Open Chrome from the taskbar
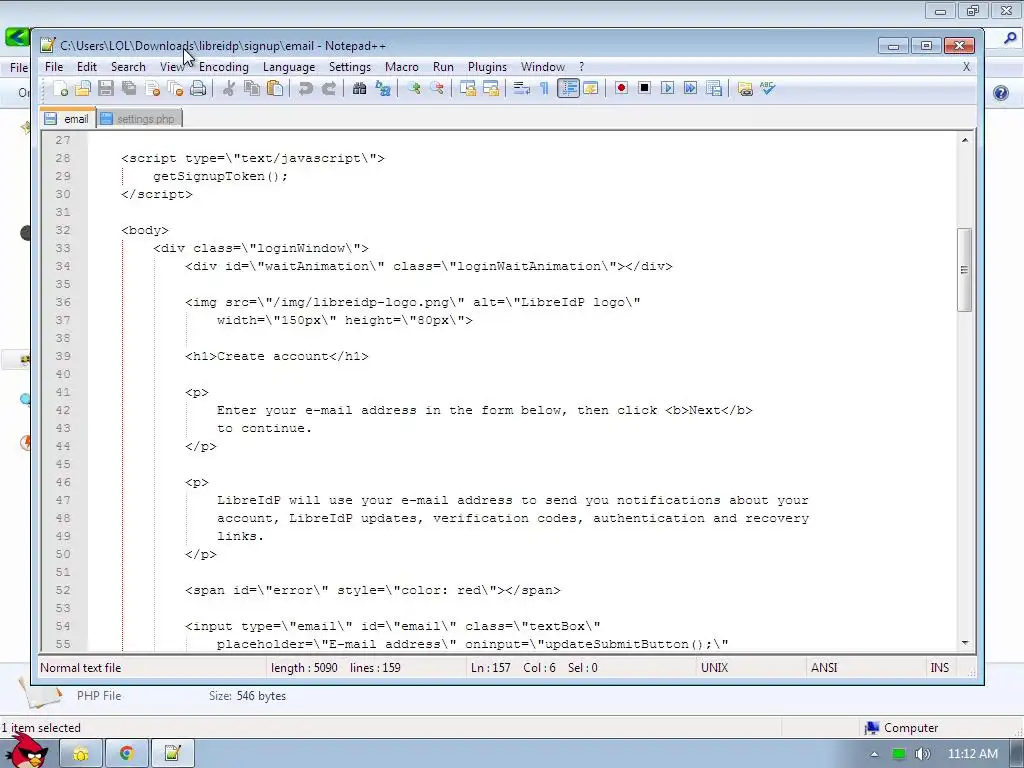This screenshot has height=768, width=1024. (127, 754)
